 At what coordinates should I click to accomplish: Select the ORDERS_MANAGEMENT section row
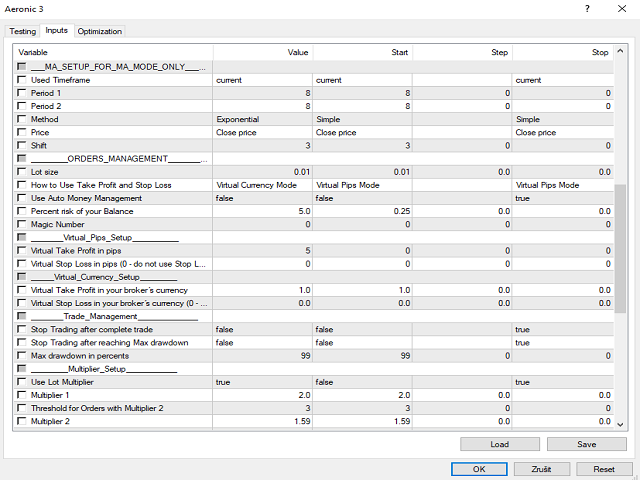(x=314, y=159)
